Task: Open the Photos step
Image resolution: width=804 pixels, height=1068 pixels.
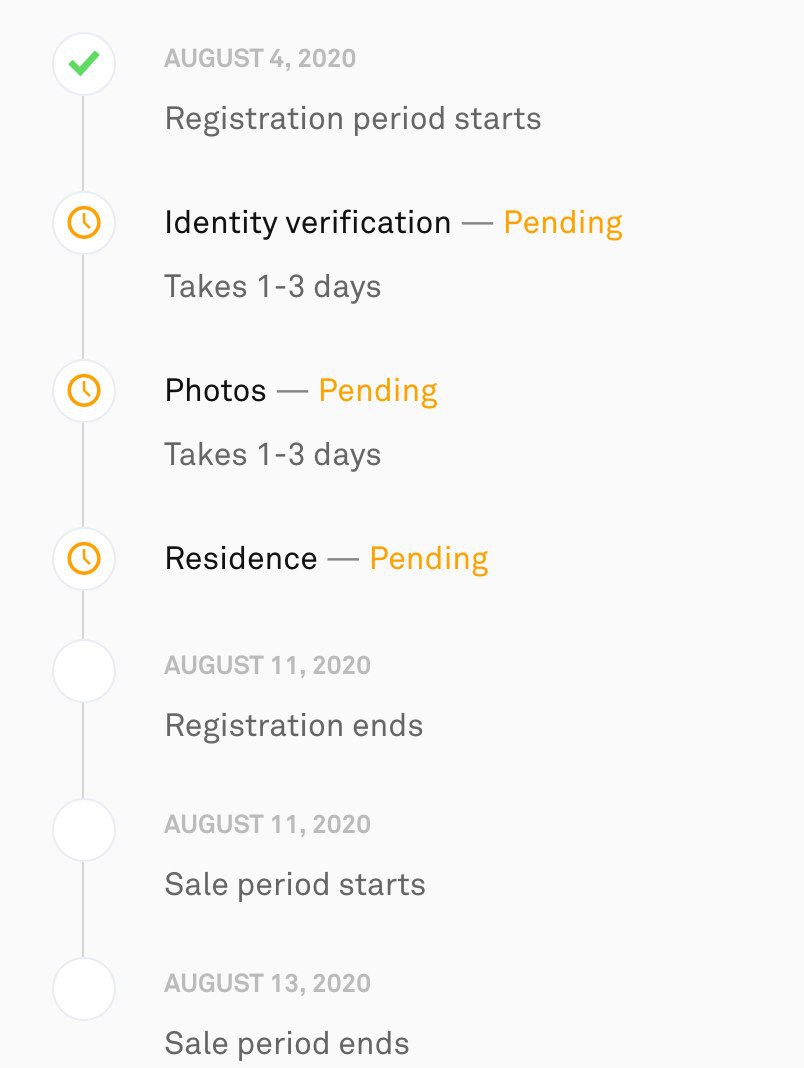Action: click(215, 391)
